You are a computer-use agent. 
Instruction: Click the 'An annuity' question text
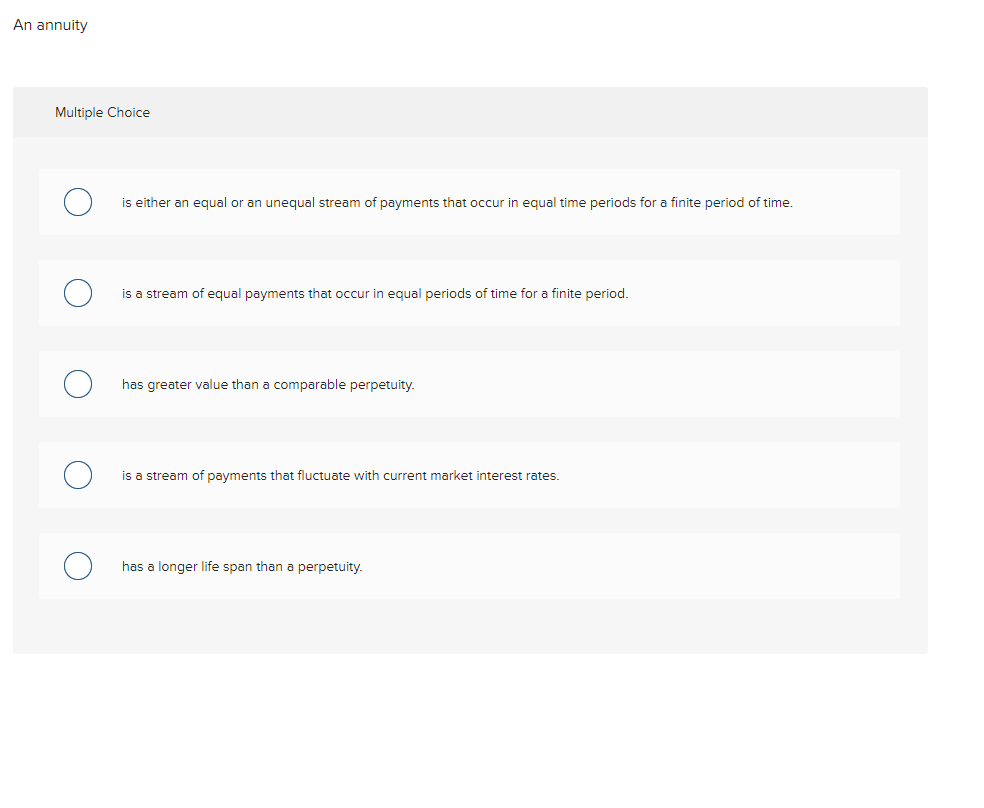coord(50,25)
